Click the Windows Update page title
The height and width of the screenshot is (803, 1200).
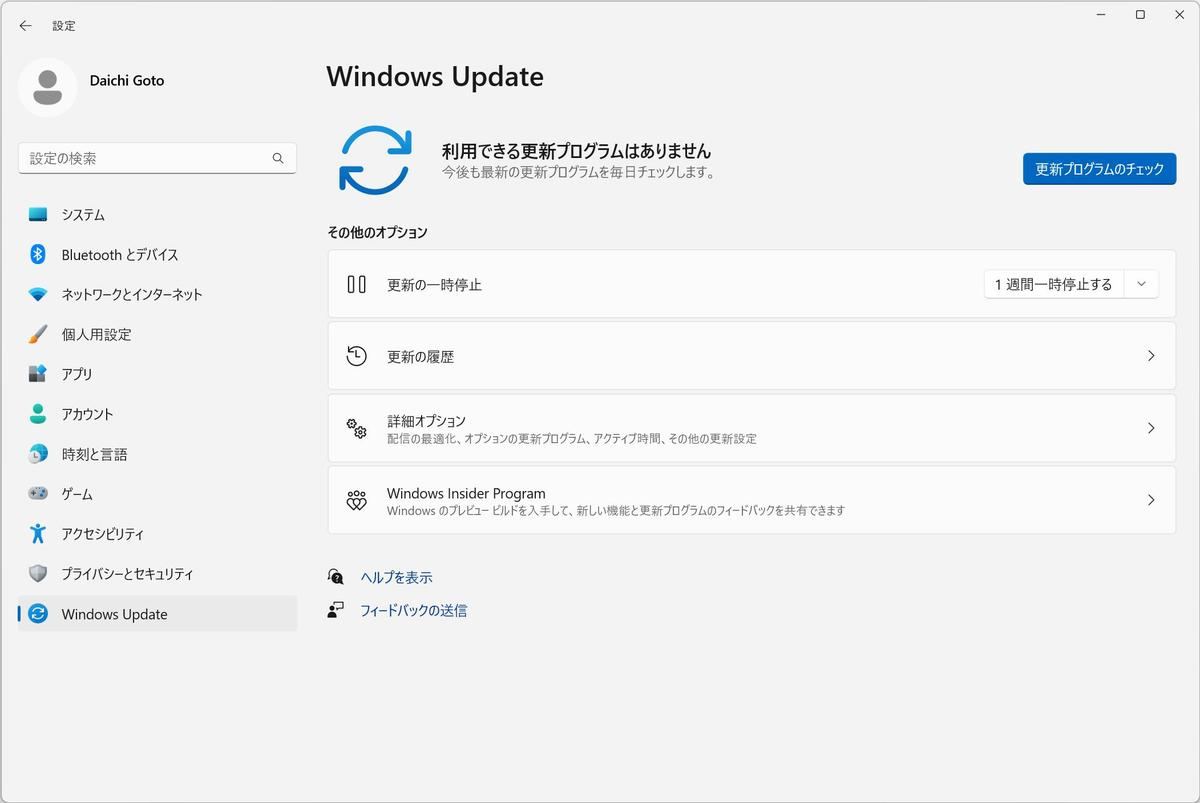click(x=435, y=77)
